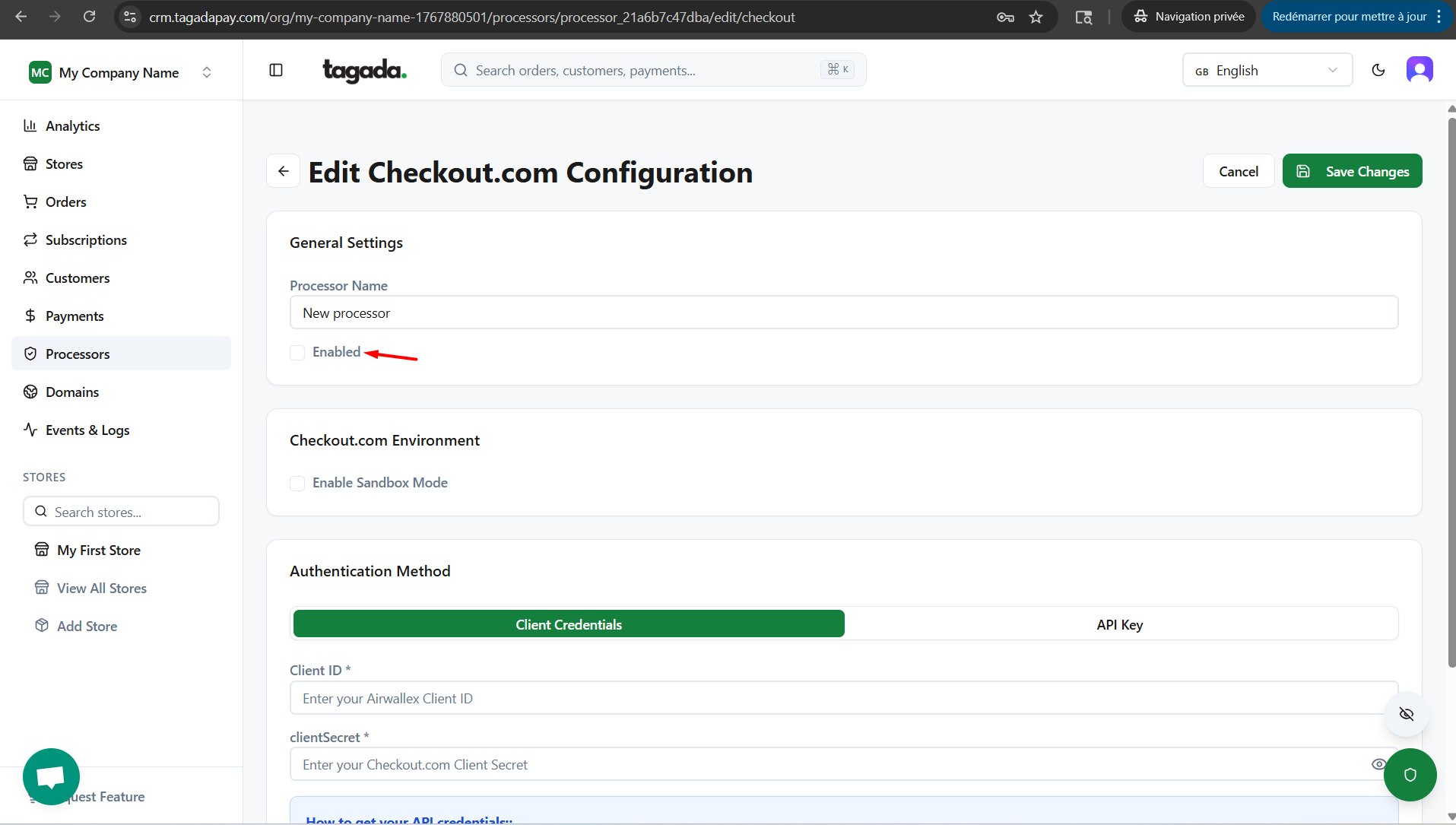Open browser menu three-dot button
The height and width of the screenshot is (825, 1456).
(x=1439, y=17)
